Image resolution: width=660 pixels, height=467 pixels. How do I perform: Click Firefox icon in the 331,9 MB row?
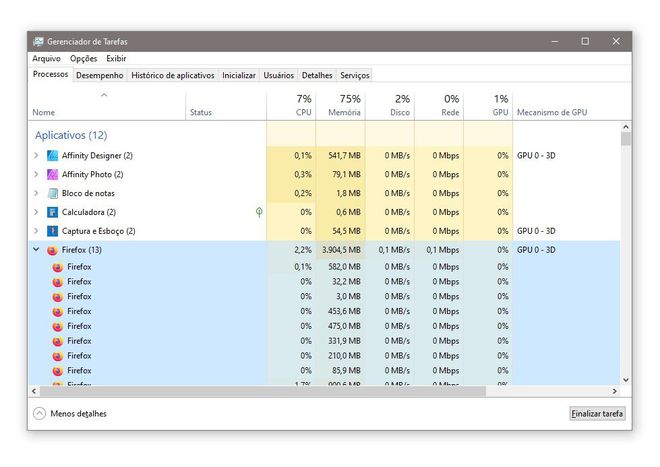58,341
